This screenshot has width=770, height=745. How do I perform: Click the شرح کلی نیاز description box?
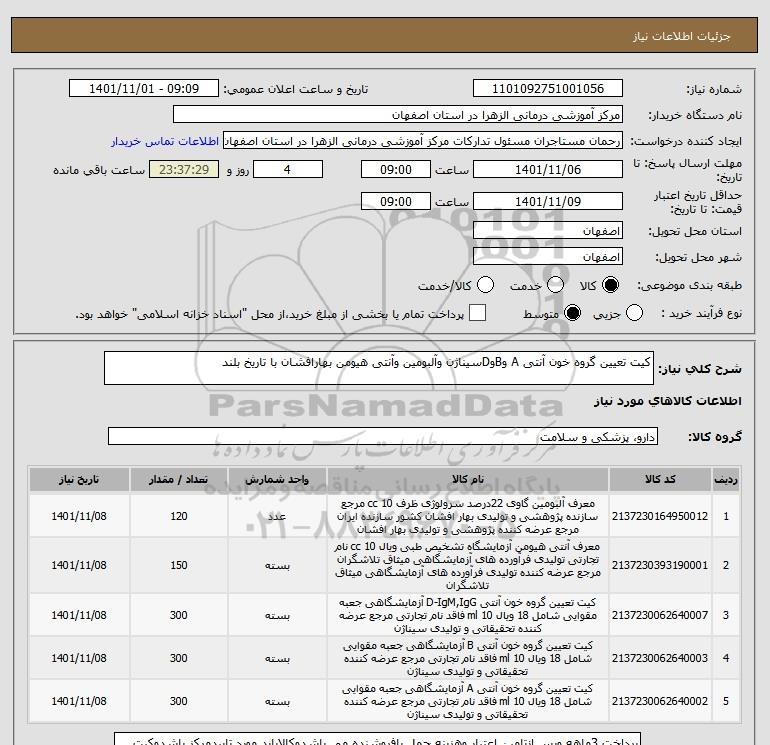(379, 368)
